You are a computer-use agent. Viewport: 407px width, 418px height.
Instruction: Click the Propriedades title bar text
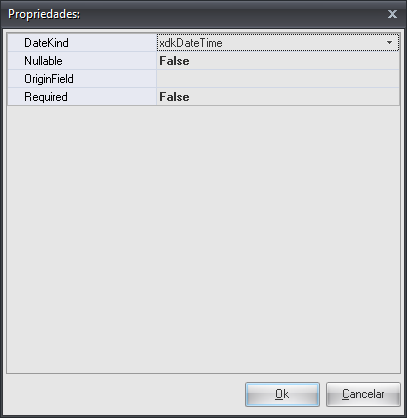44,14
